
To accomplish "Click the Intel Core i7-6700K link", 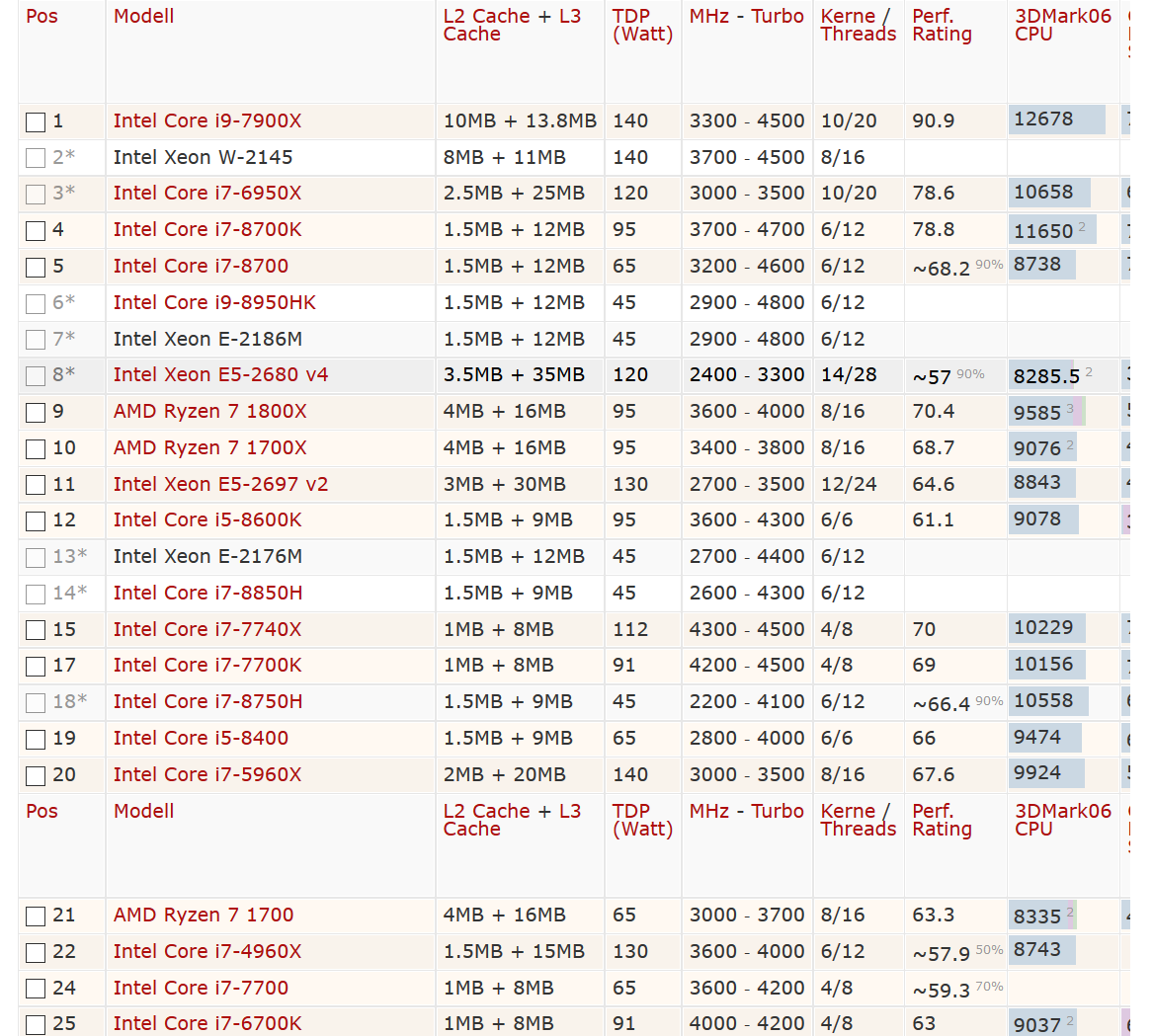I will coord(207,1023).
